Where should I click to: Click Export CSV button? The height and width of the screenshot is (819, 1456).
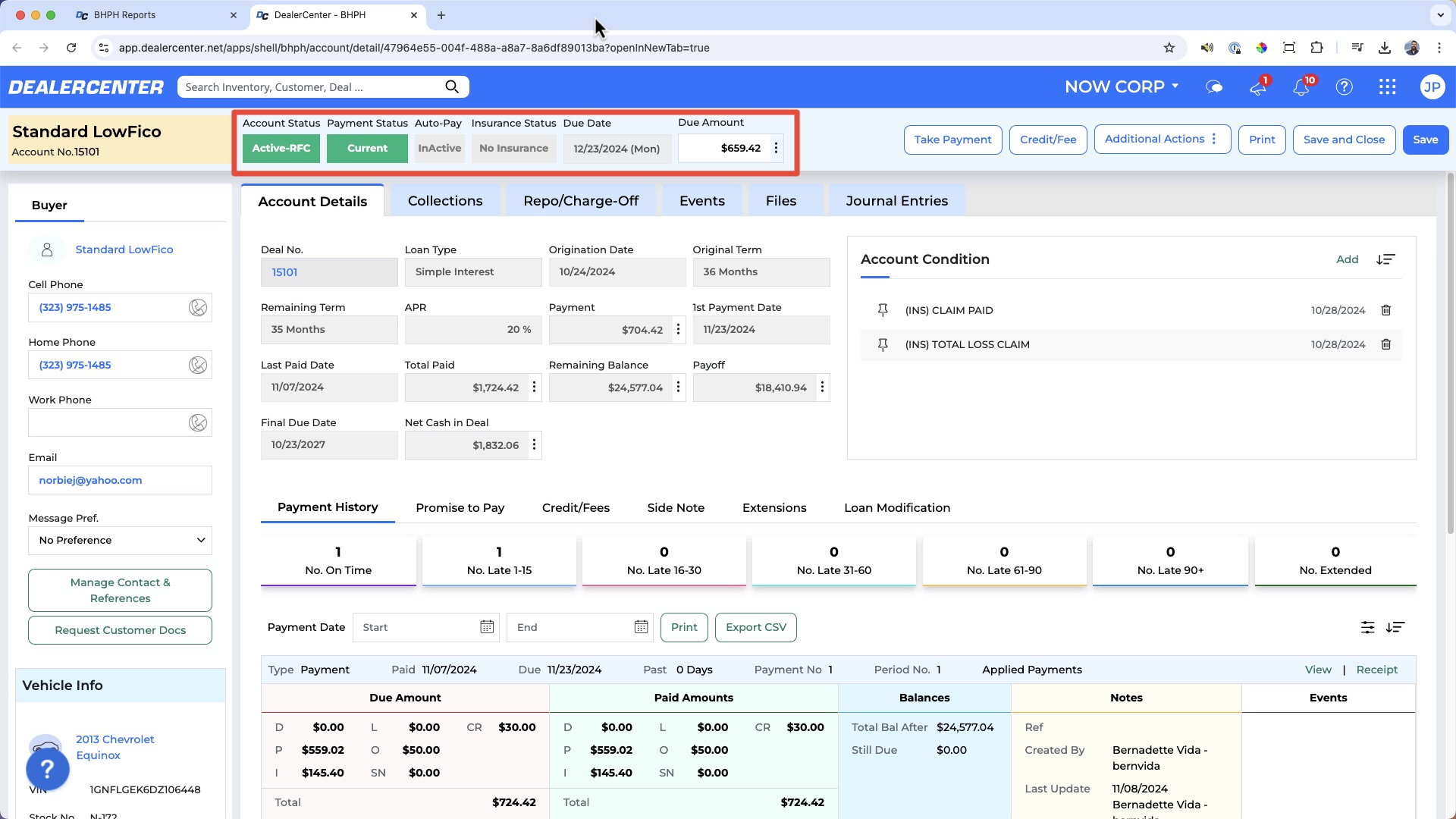[756, 627]
